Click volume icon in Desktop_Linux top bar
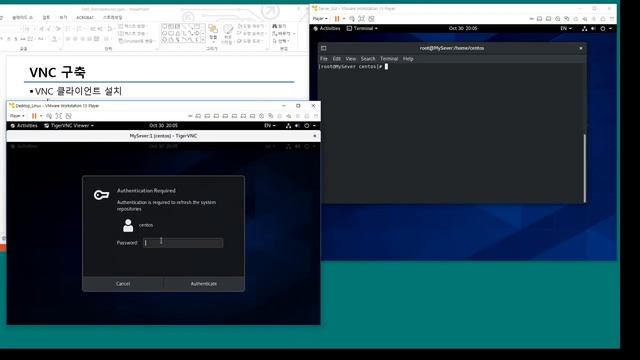The width and height of the screenshot is (640, 360). [x=297, y=126]
